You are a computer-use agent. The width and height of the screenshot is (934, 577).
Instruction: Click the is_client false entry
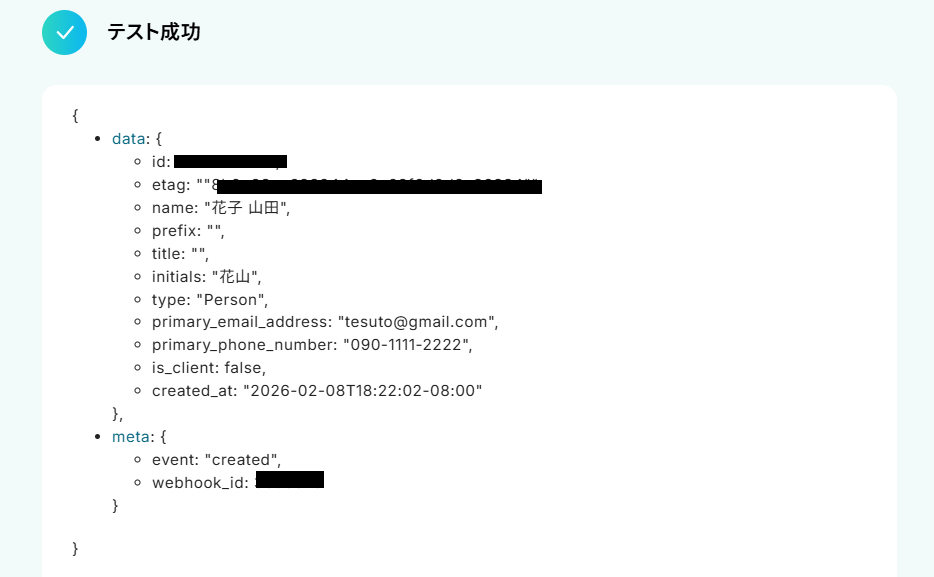click(x=208, y=368)
